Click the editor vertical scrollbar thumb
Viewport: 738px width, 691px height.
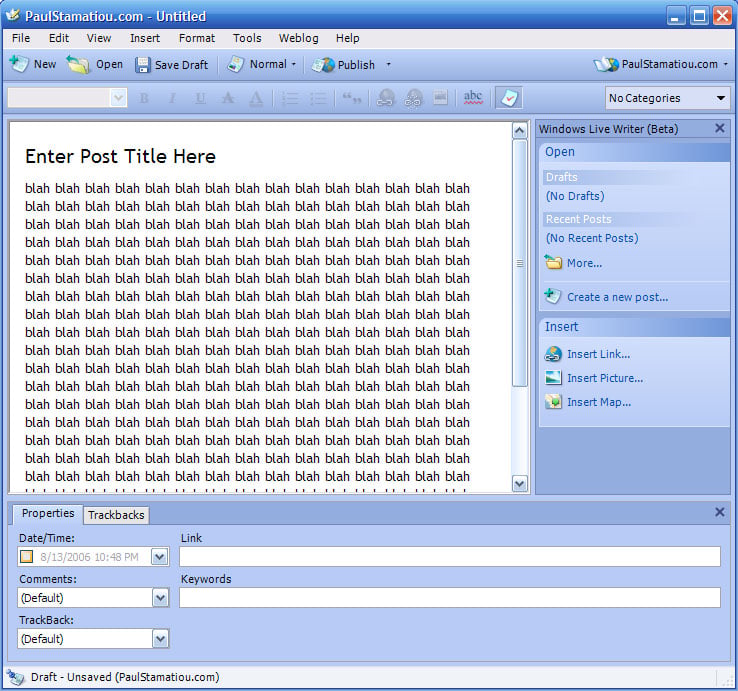pyautogui.click(x=520, y=263)
